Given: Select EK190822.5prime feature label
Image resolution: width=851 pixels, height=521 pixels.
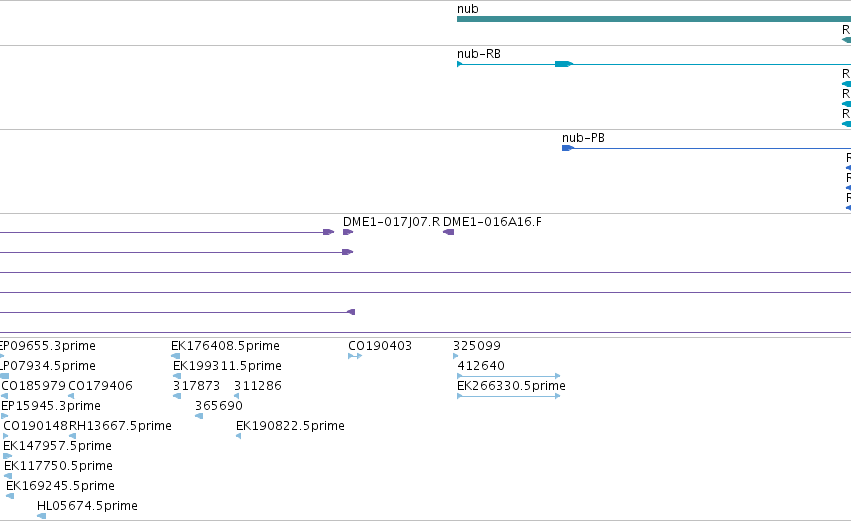Looking at the screenshot, I should [290, 426].
